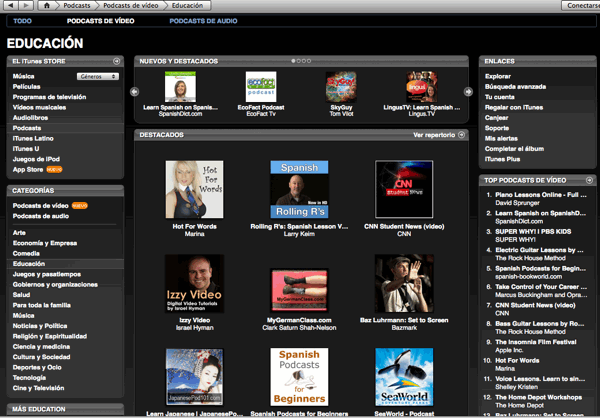600x418 pixels.
Task: Open the home icon in the breadcrumb bar
Action: point(46,5)
